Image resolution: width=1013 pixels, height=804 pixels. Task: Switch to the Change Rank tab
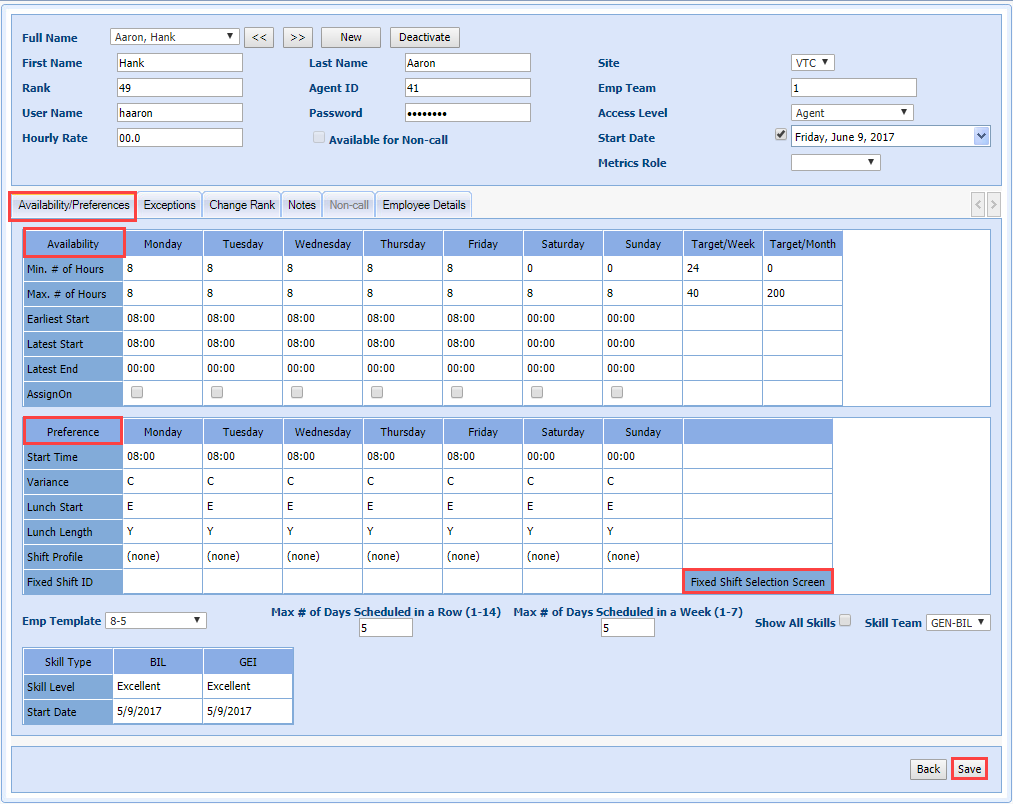[x=242, y=205]
